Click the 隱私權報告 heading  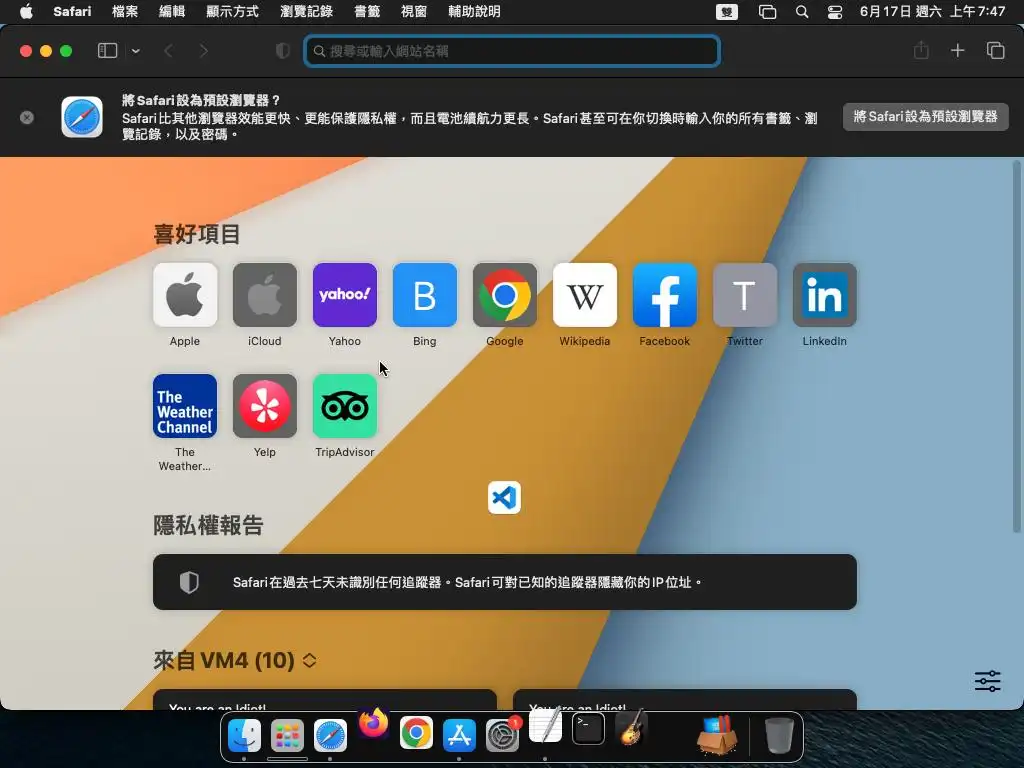click(208, 525)
